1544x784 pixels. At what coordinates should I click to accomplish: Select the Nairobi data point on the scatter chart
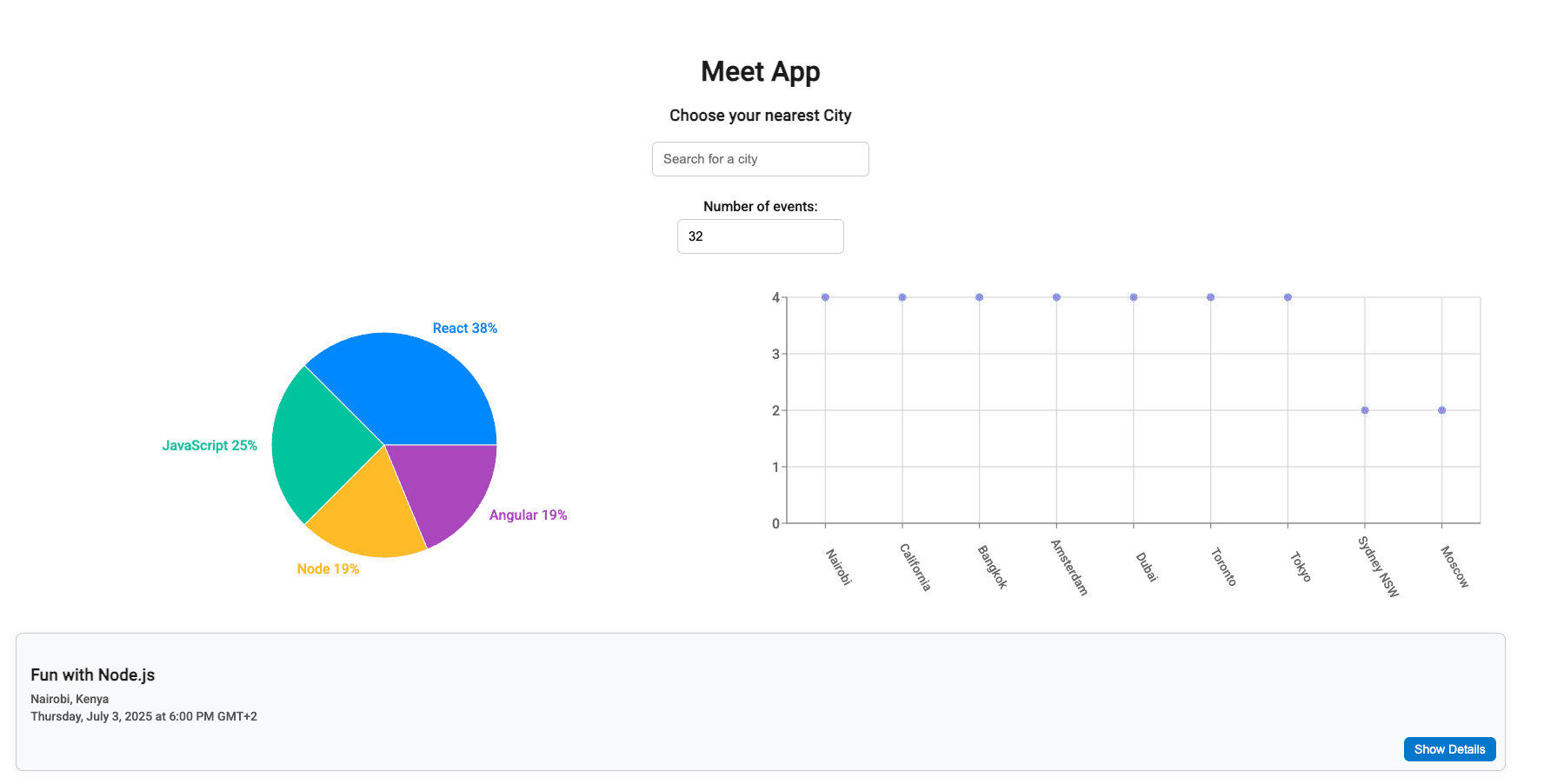click(x=825, y=296)
